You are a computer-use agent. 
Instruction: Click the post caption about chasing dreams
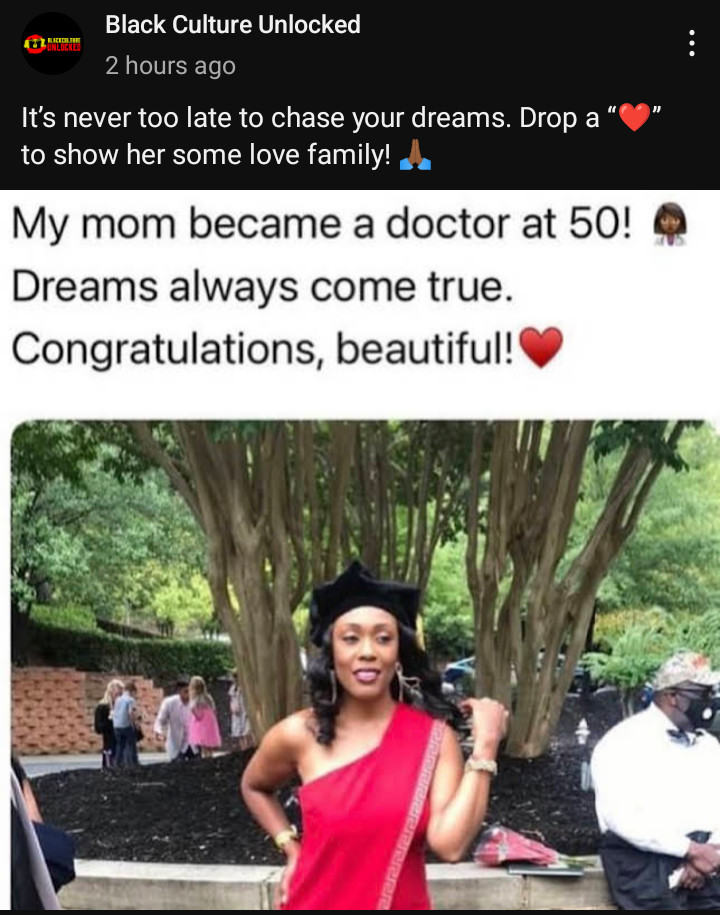point(342,136)
